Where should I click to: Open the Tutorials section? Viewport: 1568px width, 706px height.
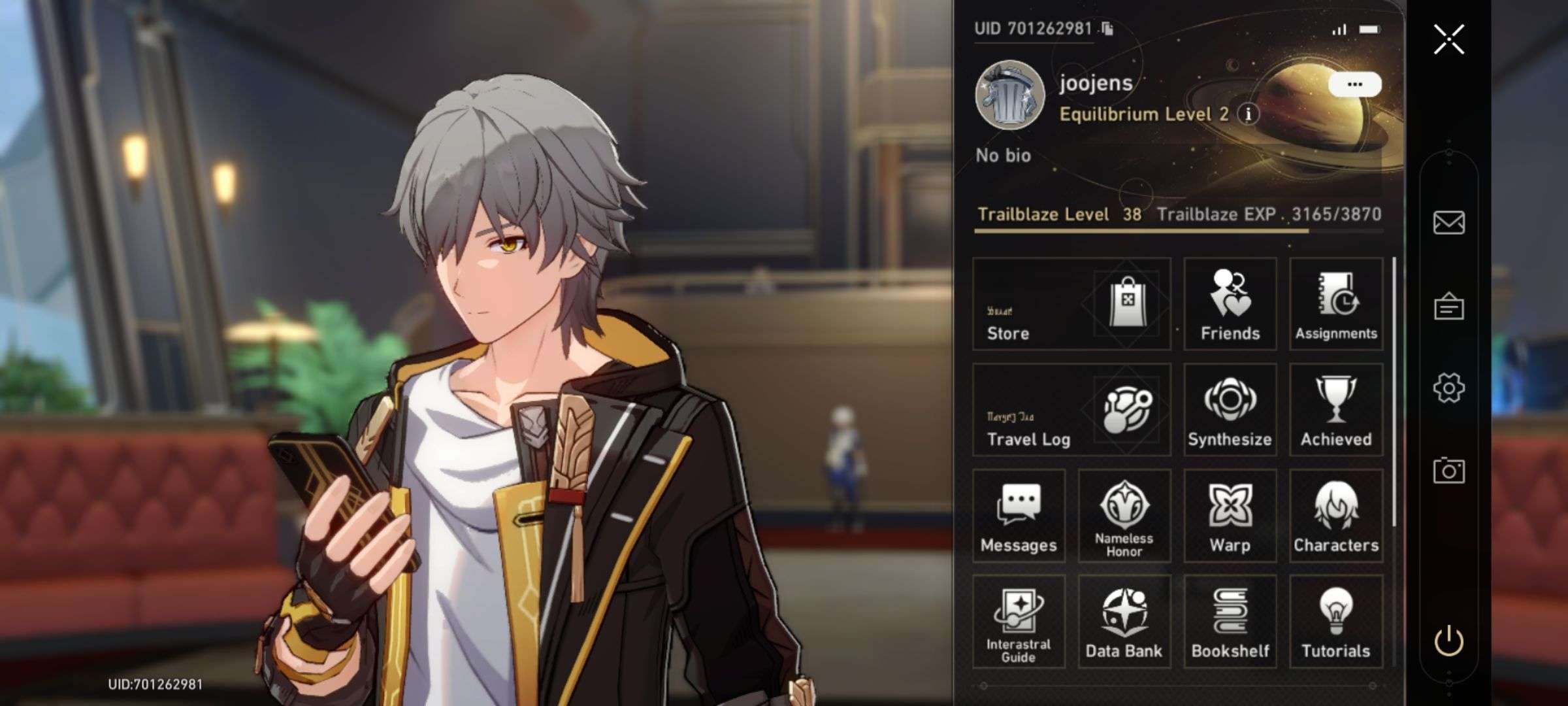[1336, 622]
